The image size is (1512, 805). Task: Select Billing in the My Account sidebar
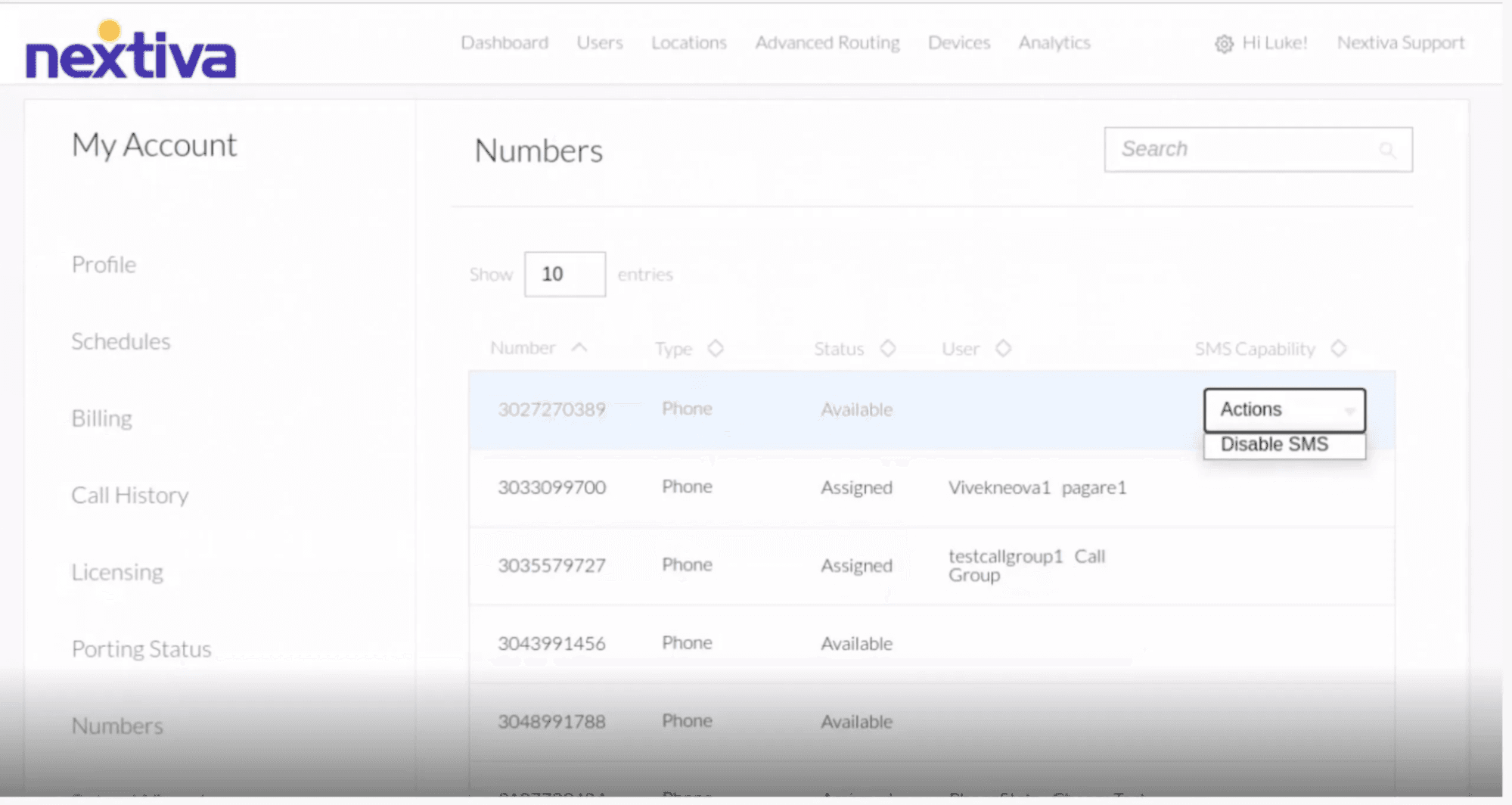(x=102, y=418)
